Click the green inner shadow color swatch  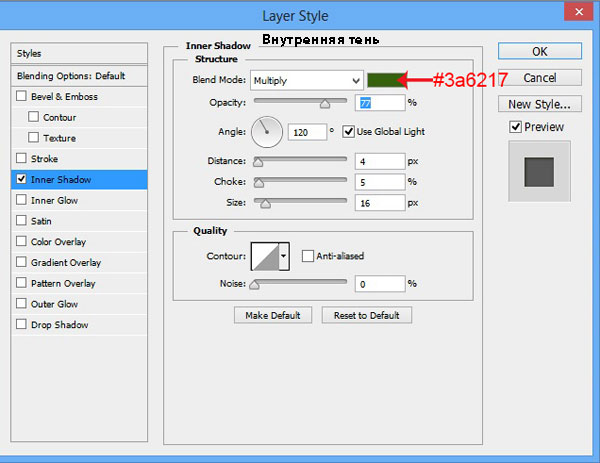pyautogui.click(x=385, y=80)
